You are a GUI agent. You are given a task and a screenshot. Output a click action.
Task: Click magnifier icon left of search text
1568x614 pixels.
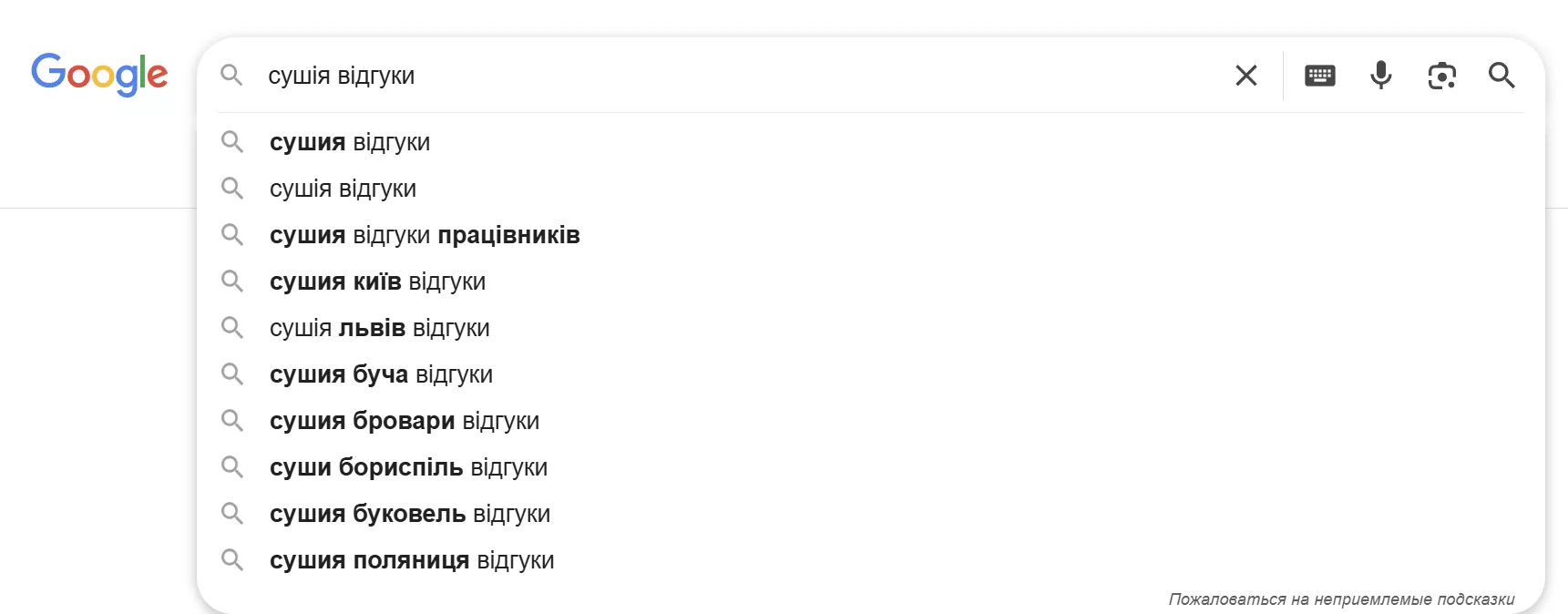coord(231,76)
